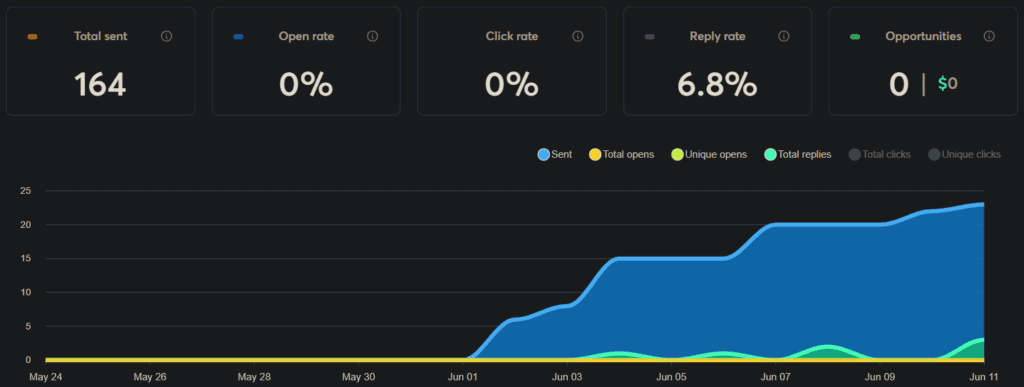Click the May 30 axis date label
The image size is (1024, 387).
click(x=359, y=377)
